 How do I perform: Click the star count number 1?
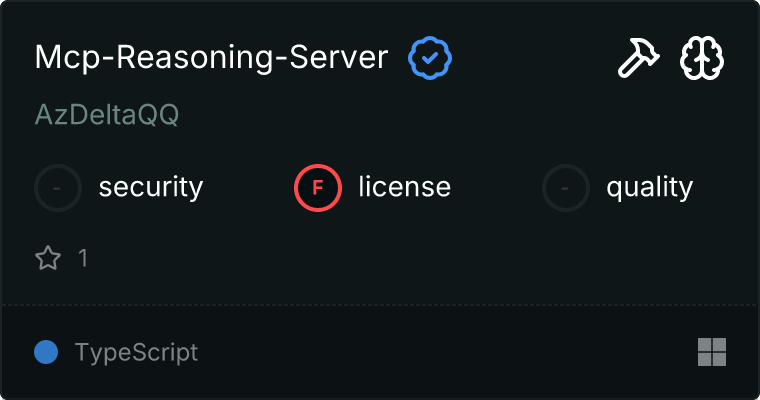point(83,259)
